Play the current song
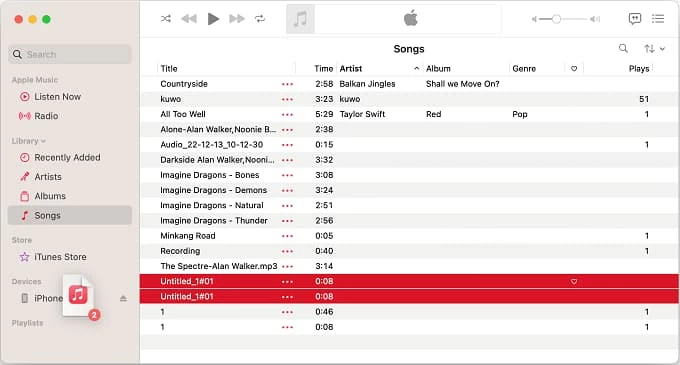The image size is (680, 365). point(213,19)
